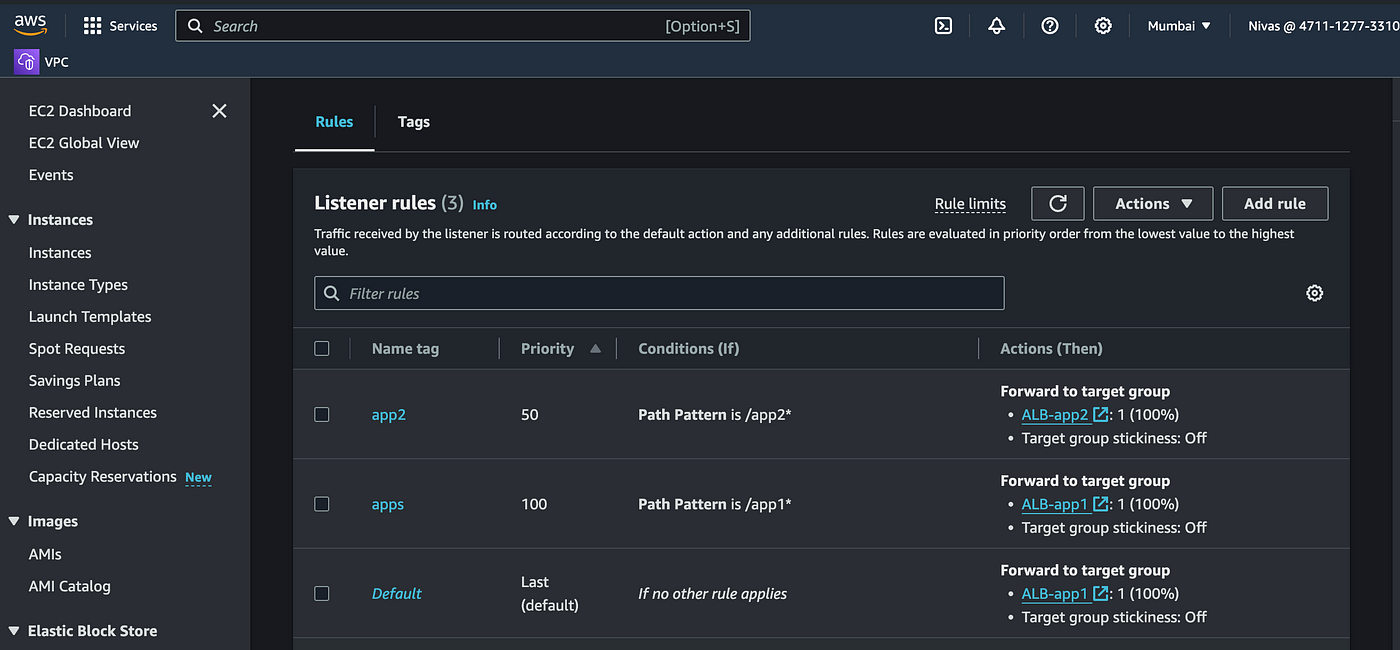
Task: Click the 'Last (default)' priority cell
Action: click(550, 593)
